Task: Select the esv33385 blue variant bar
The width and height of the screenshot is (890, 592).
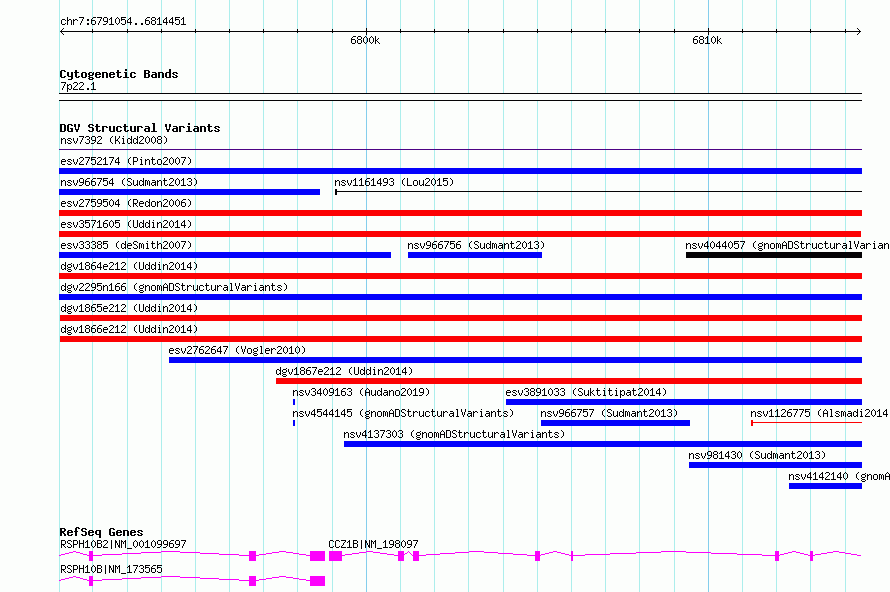Action: click(225, 255)
